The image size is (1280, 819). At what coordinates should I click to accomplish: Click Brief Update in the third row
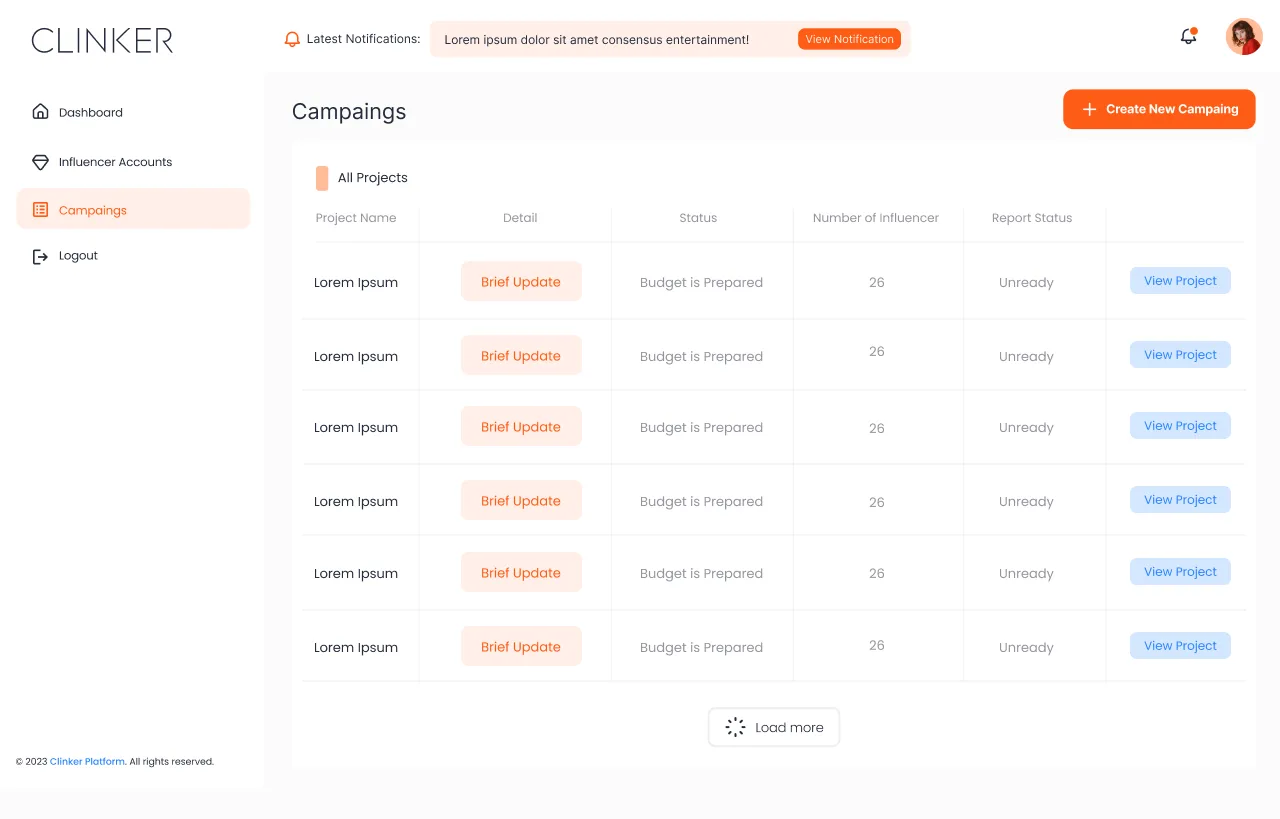tap(521, 427)
